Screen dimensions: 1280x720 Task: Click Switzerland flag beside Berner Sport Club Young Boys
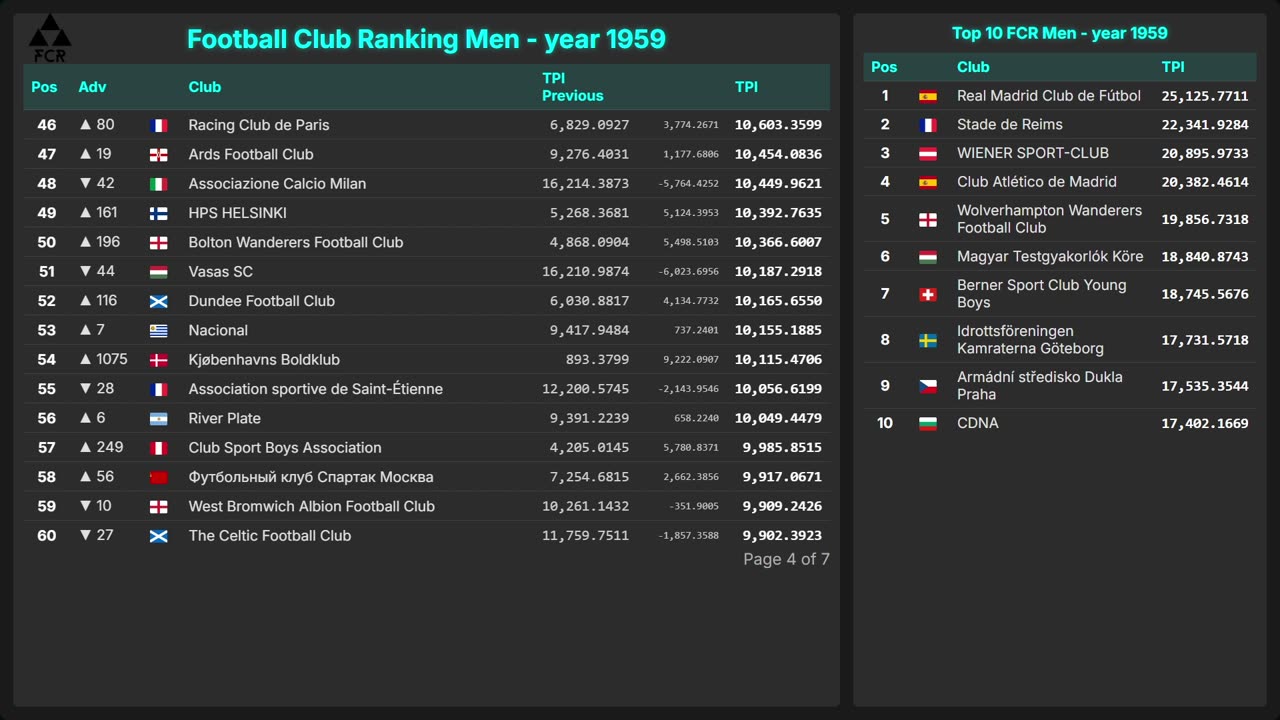[x=928, y=294]
